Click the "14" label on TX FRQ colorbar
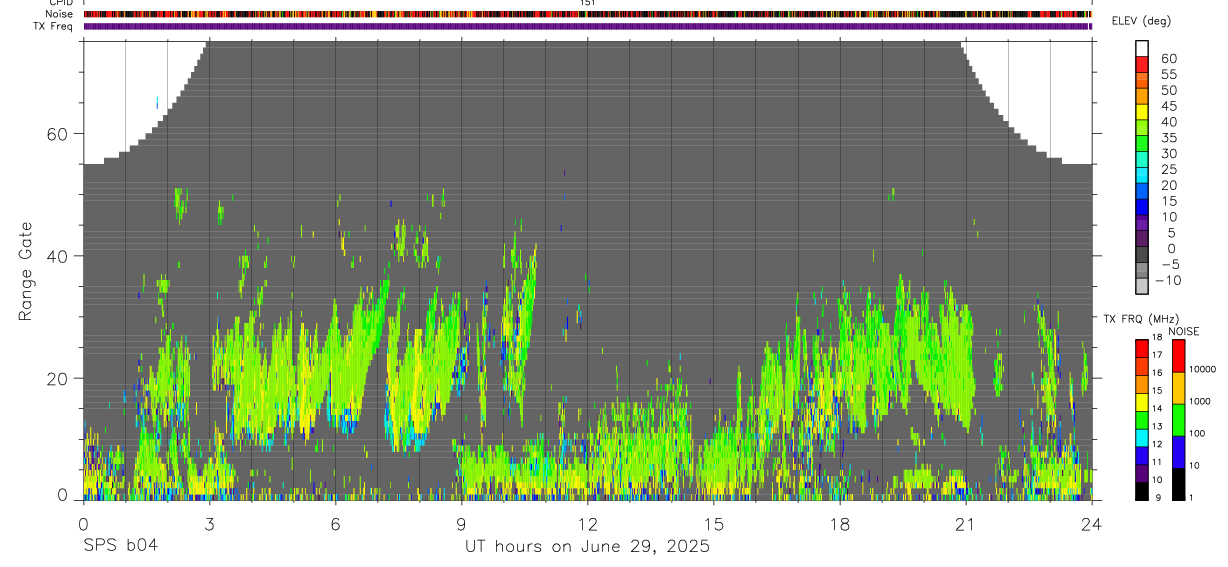 tap(1157, 408)
